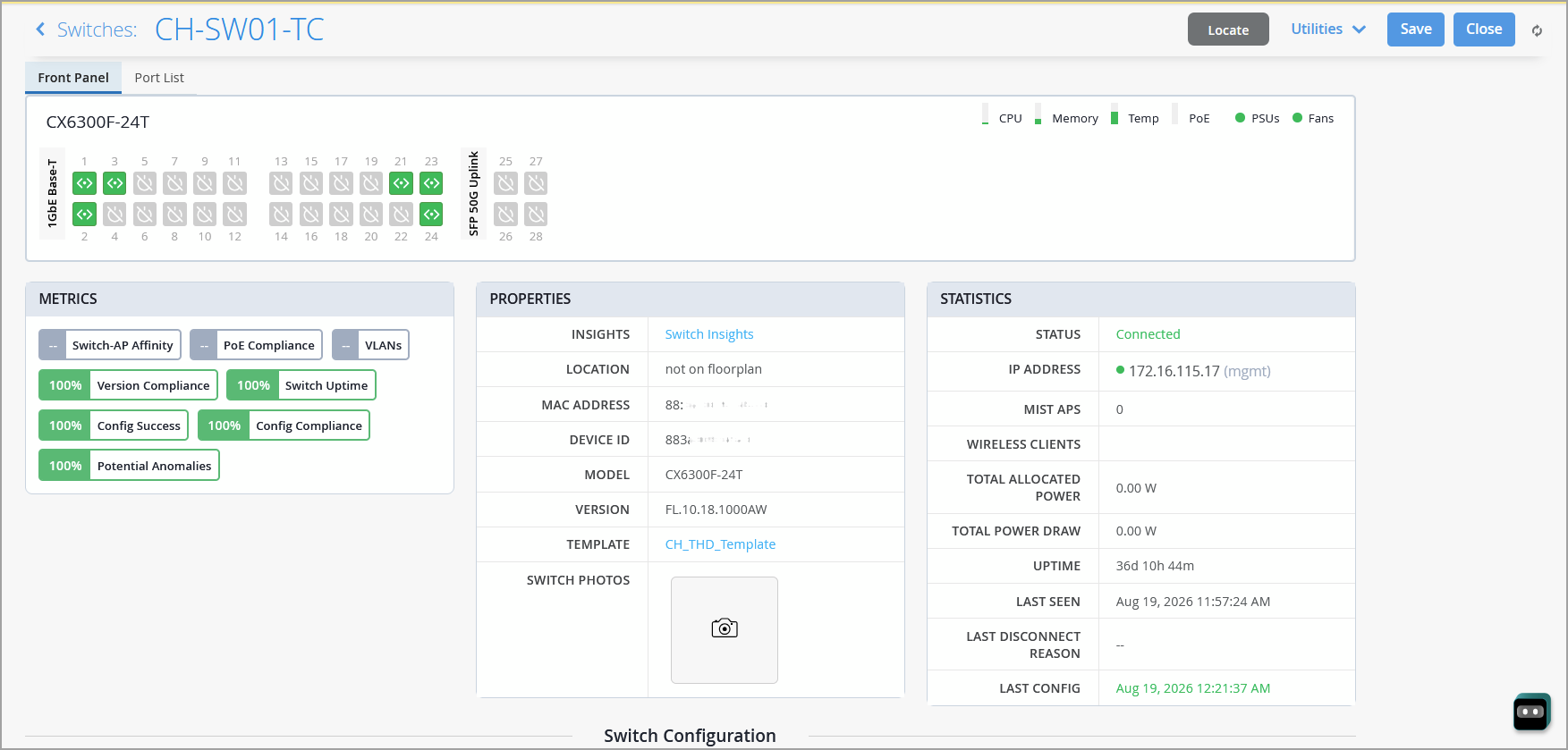Click the Fans status indicator

click(1313, 118)
